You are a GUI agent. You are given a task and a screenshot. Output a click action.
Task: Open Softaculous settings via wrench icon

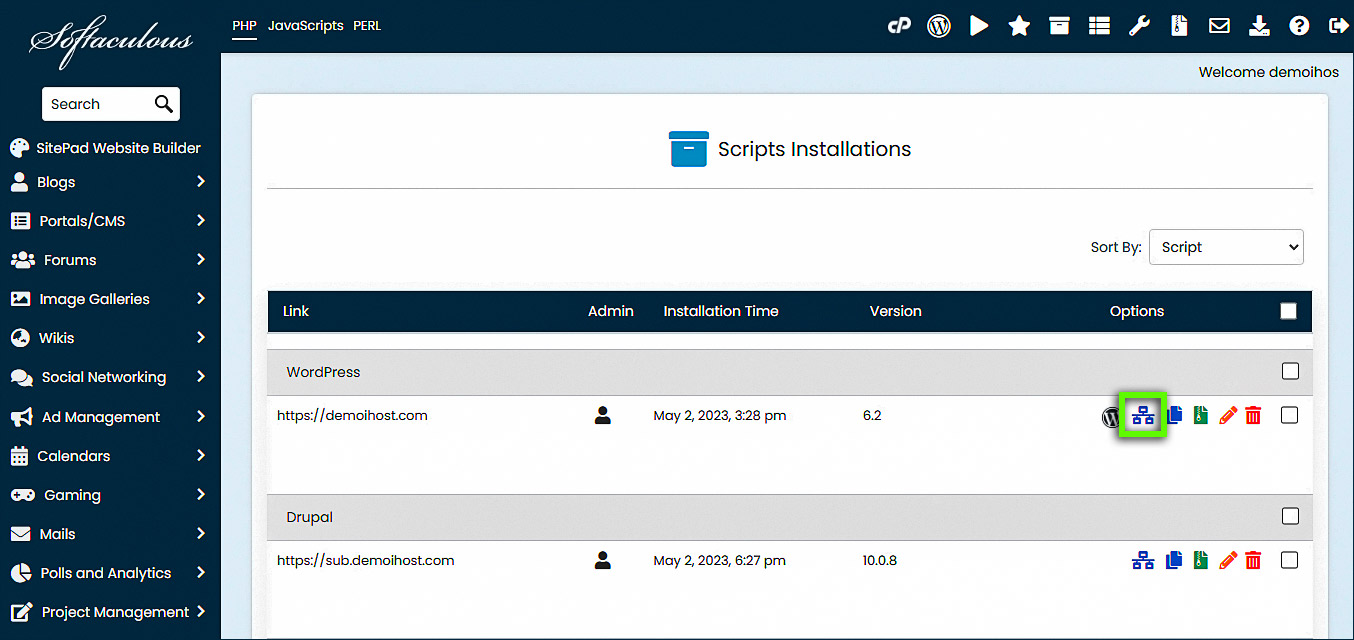(x=1139, y=25)
